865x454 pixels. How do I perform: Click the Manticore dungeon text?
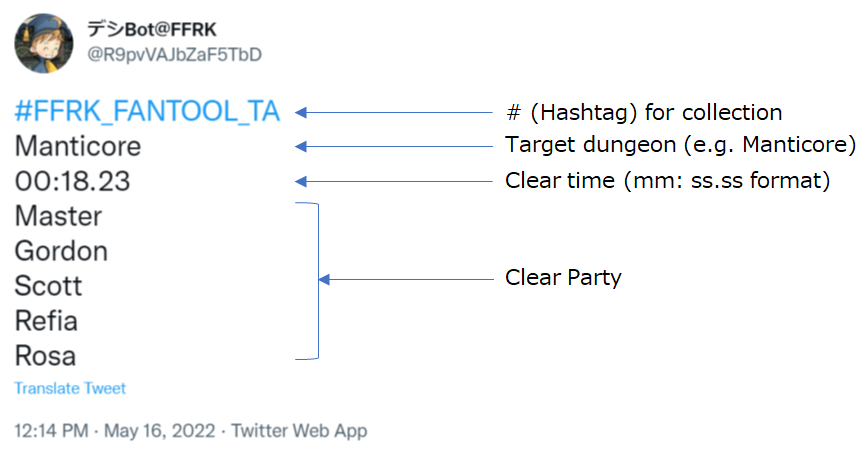(x=78, y=147)
